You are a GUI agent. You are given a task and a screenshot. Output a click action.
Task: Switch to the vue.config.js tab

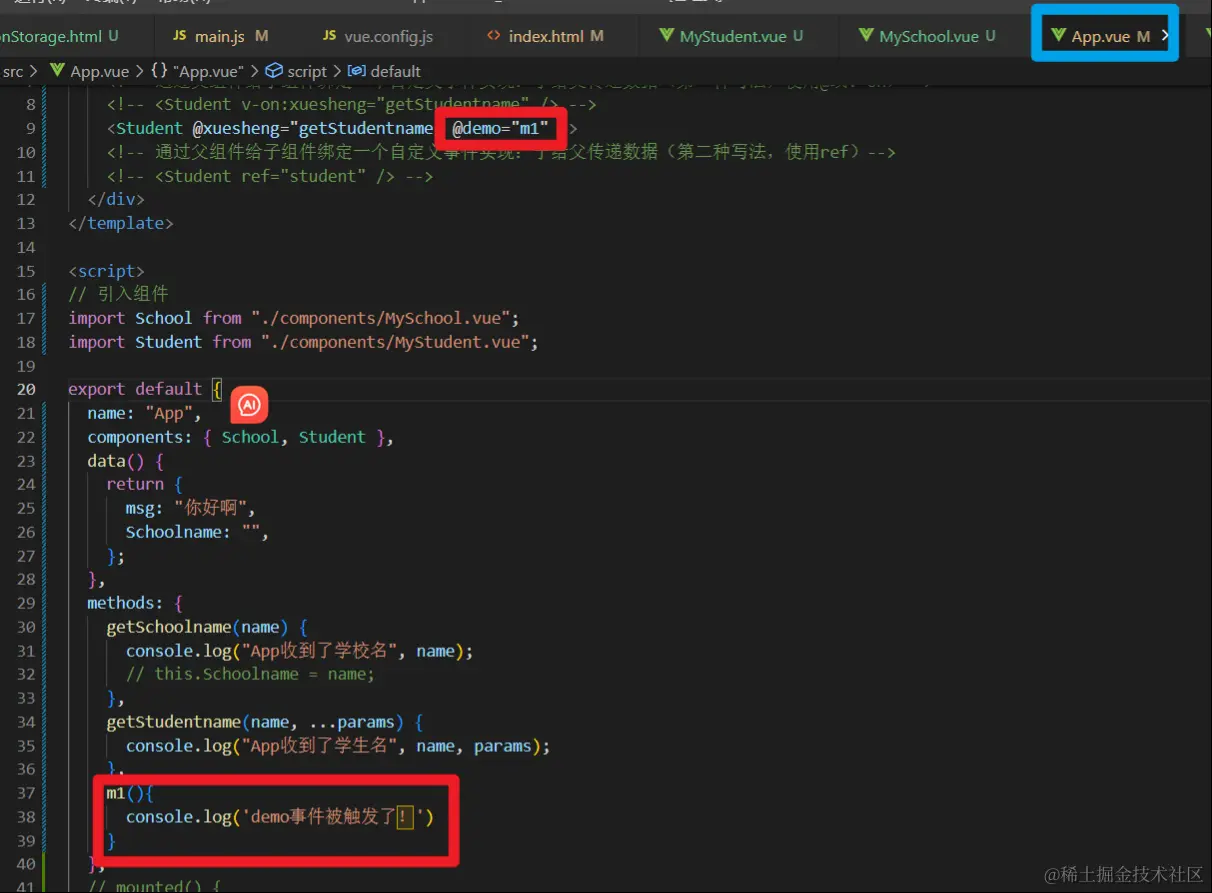click(x=378, y=36)
